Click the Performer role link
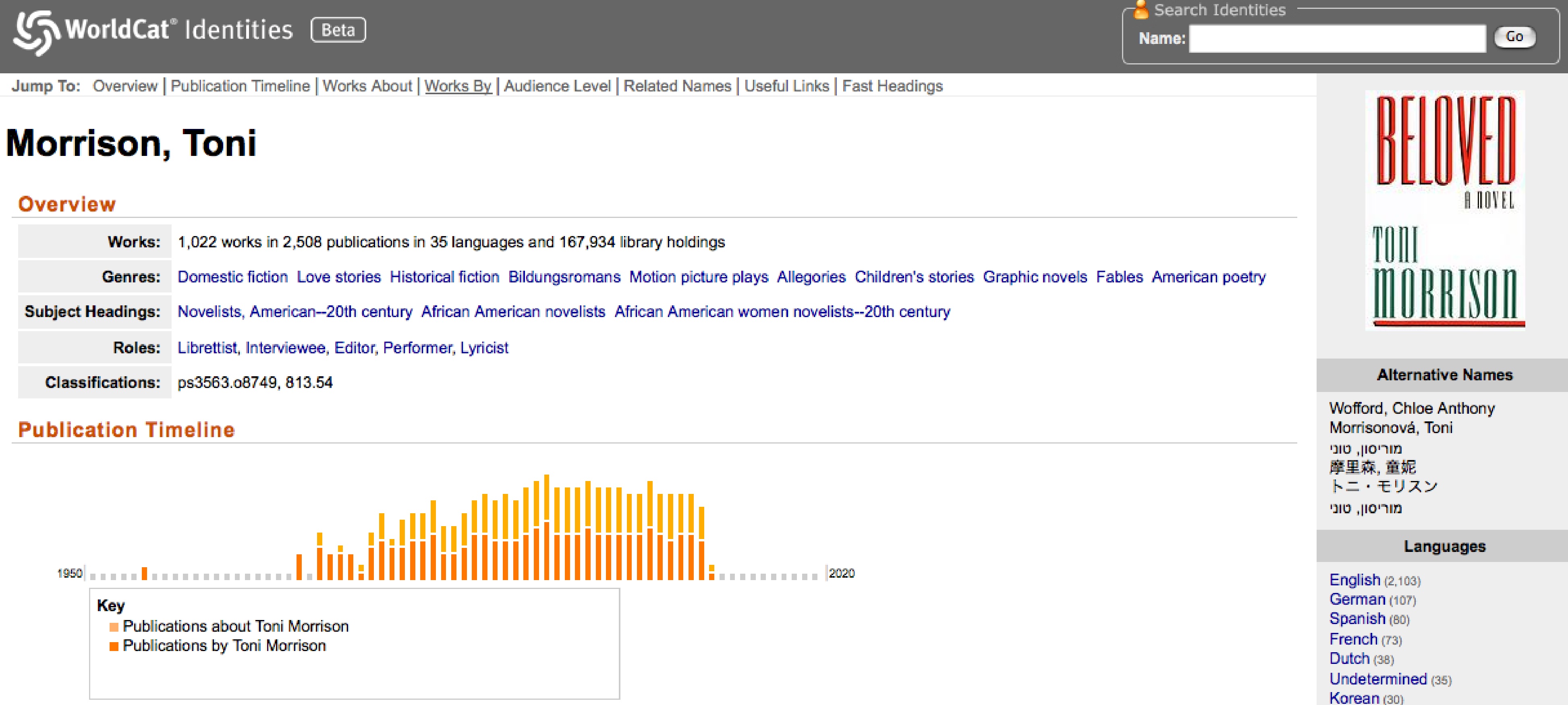The image size is (1568, 705). 417,348
